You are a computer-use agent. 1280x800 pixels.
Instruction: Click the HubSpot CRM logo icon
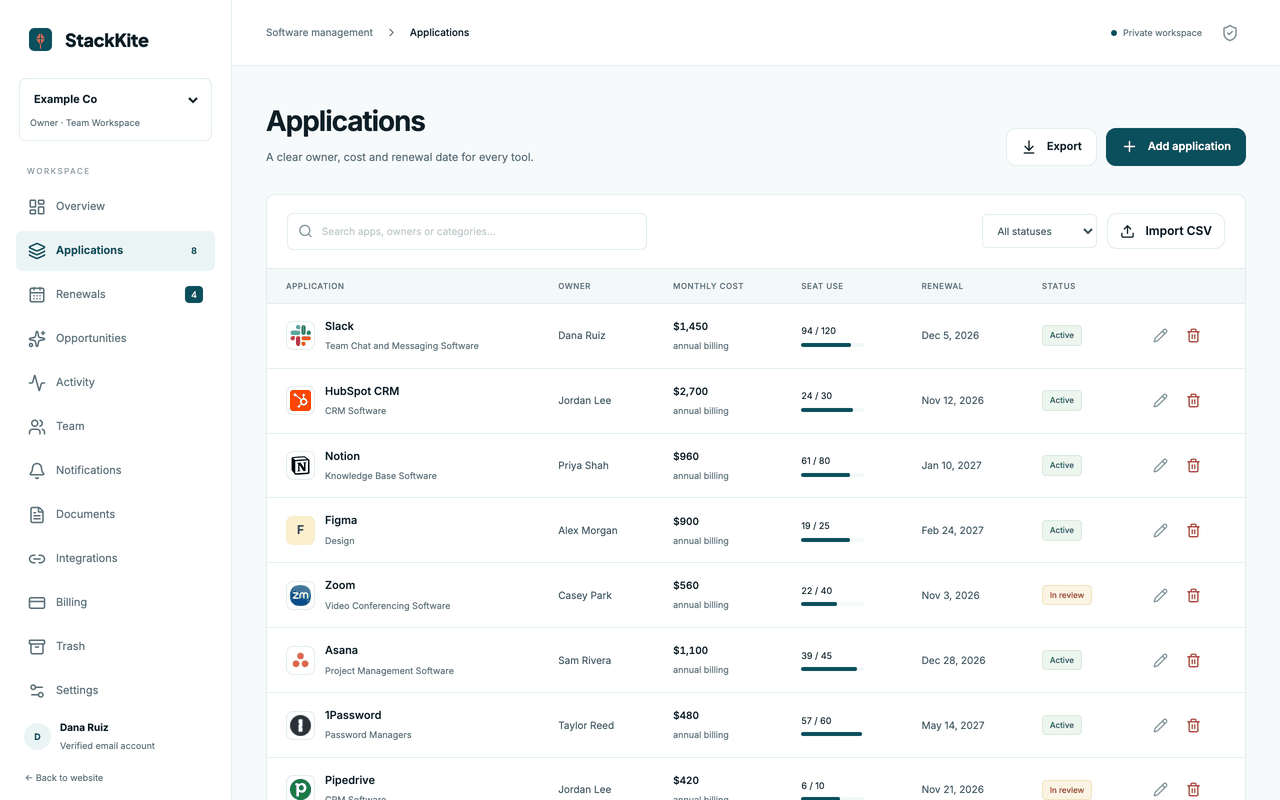(x=300, y=401)
